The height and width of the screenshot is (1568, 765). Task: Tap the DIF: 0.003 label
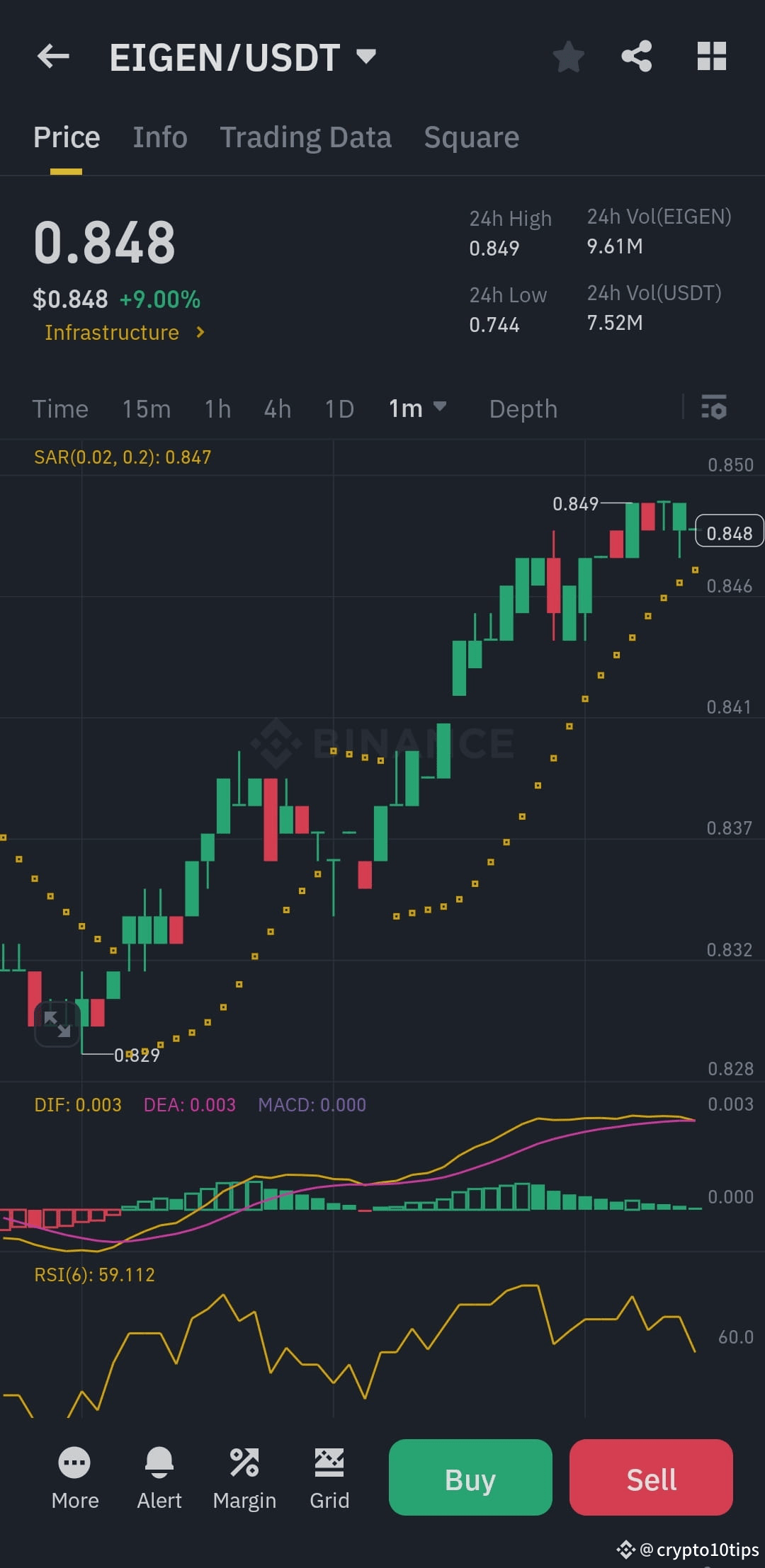click(78, 1104)
